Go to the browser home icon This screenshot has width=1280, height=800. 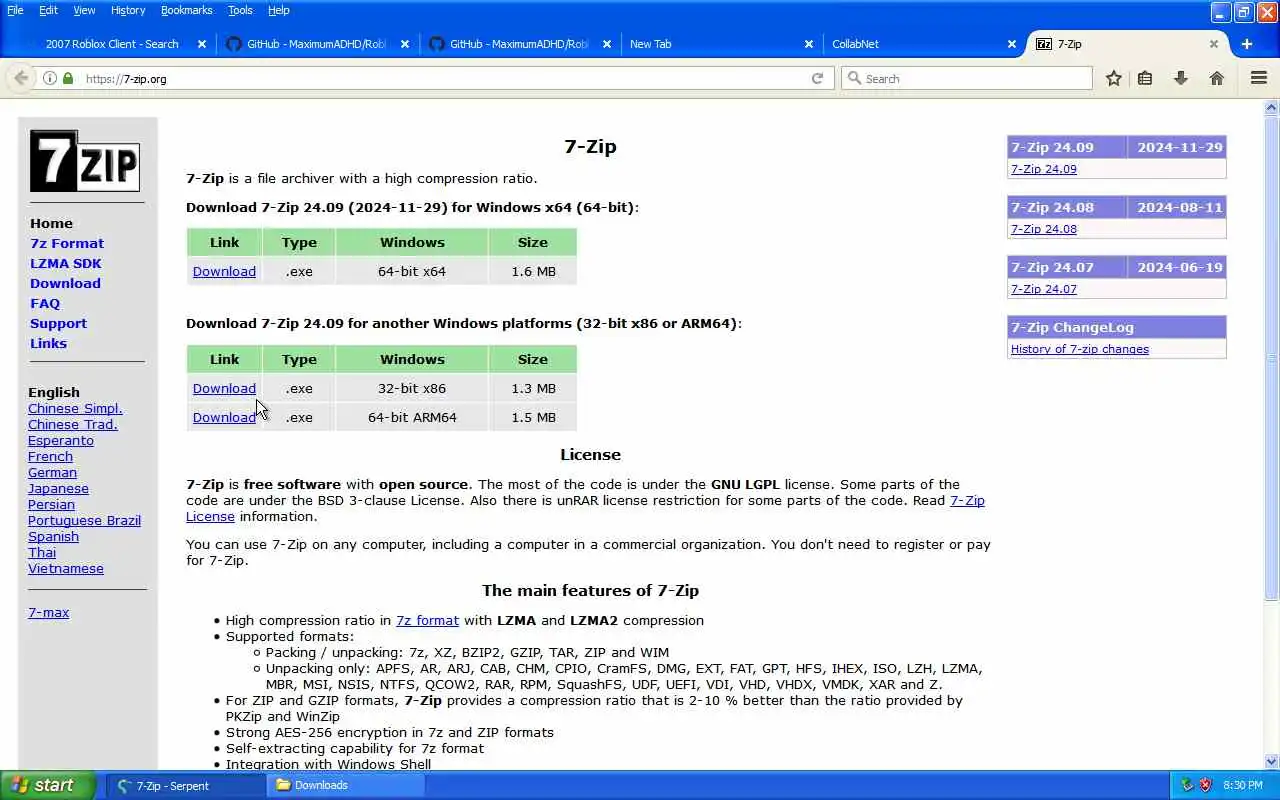point(1217,78)
